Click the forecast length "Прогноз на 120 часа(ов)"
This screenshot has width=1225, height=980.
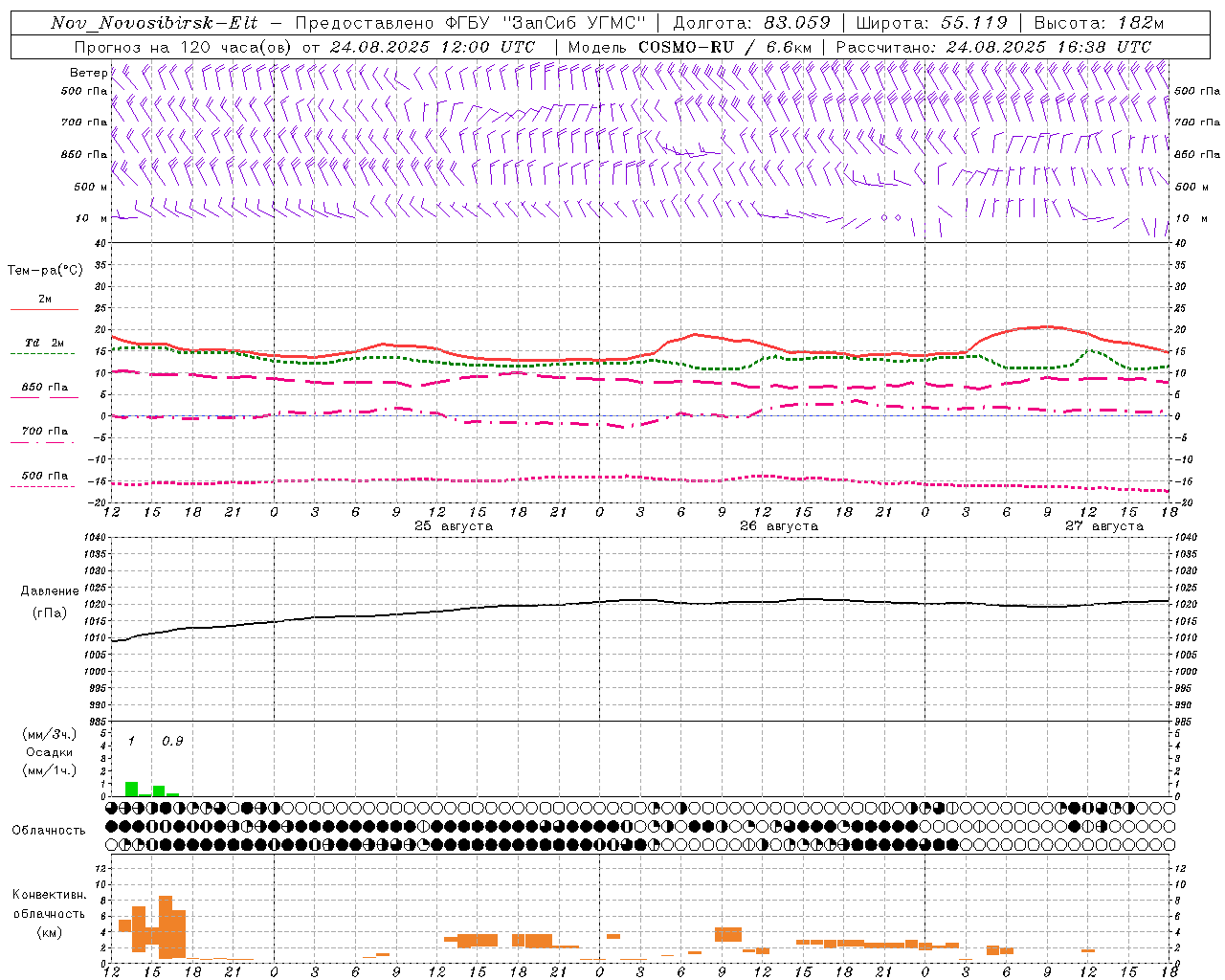click(185, 47)
